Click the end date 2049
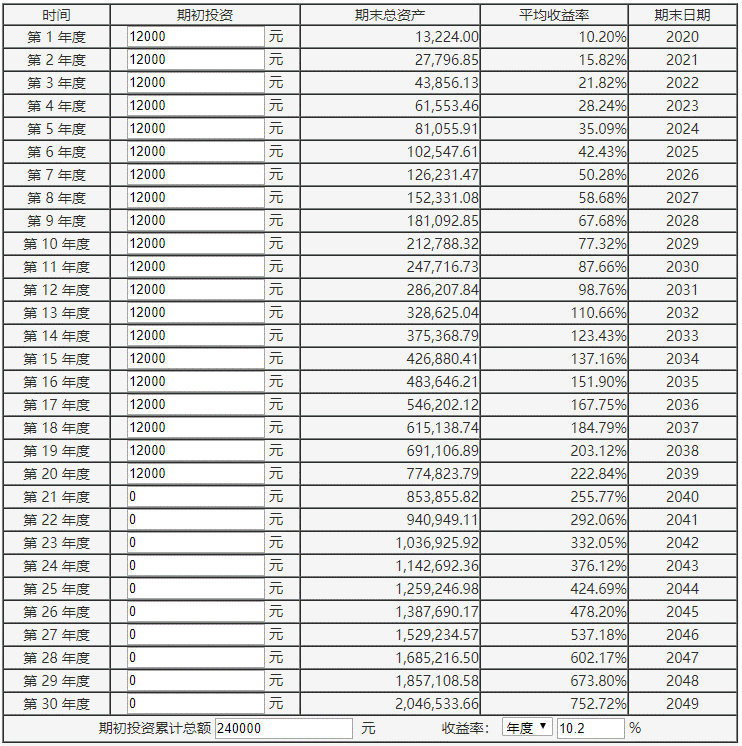Image resolution: width=742 pixels, height=746 pixels. (683, 704)
